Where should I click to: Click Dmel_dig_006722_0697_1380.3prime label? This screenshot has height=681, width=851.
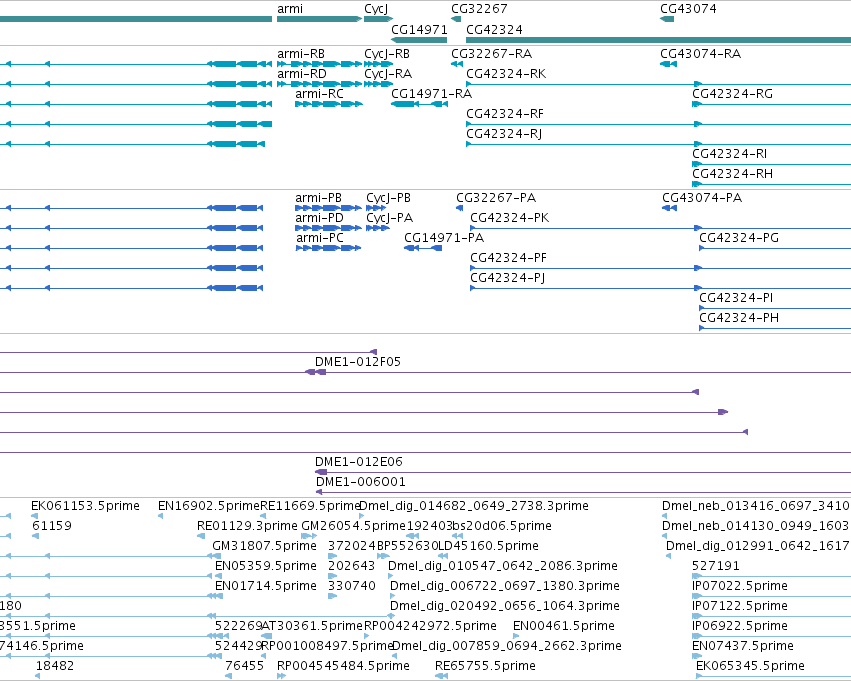tap(505, 587)
